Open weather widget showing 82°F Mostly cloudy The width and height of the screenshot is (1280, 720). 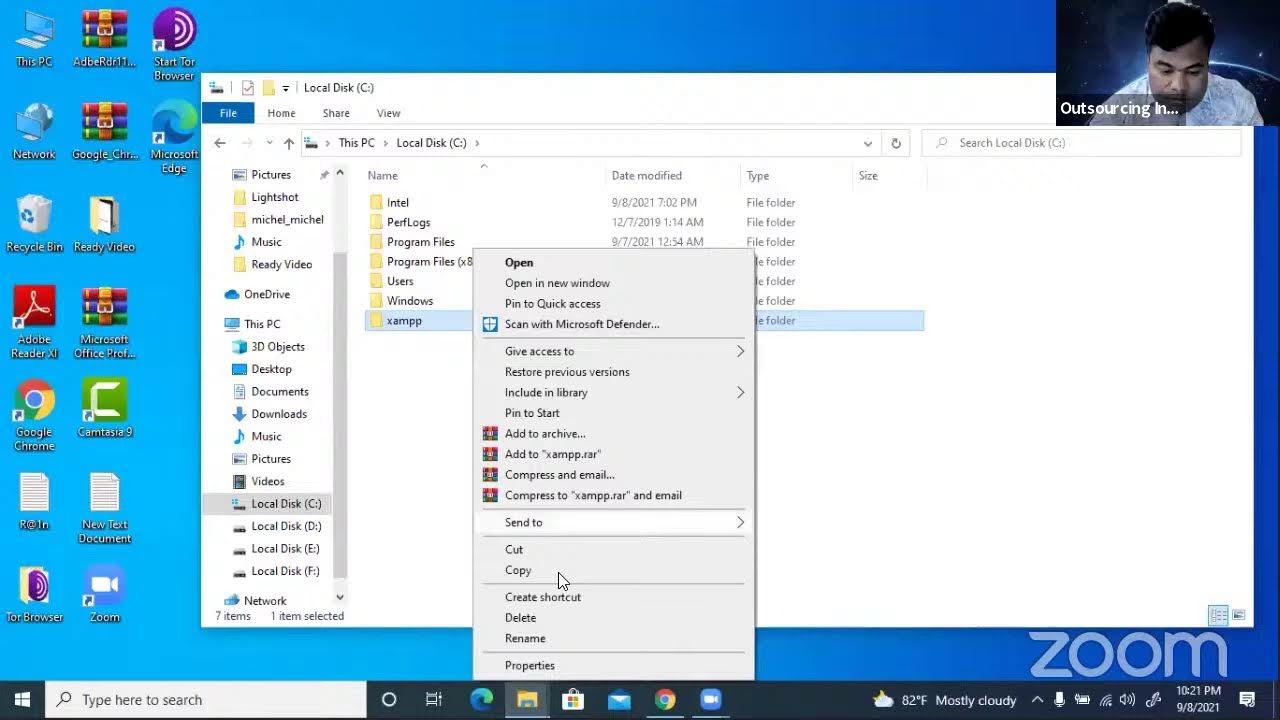(945, 700)
